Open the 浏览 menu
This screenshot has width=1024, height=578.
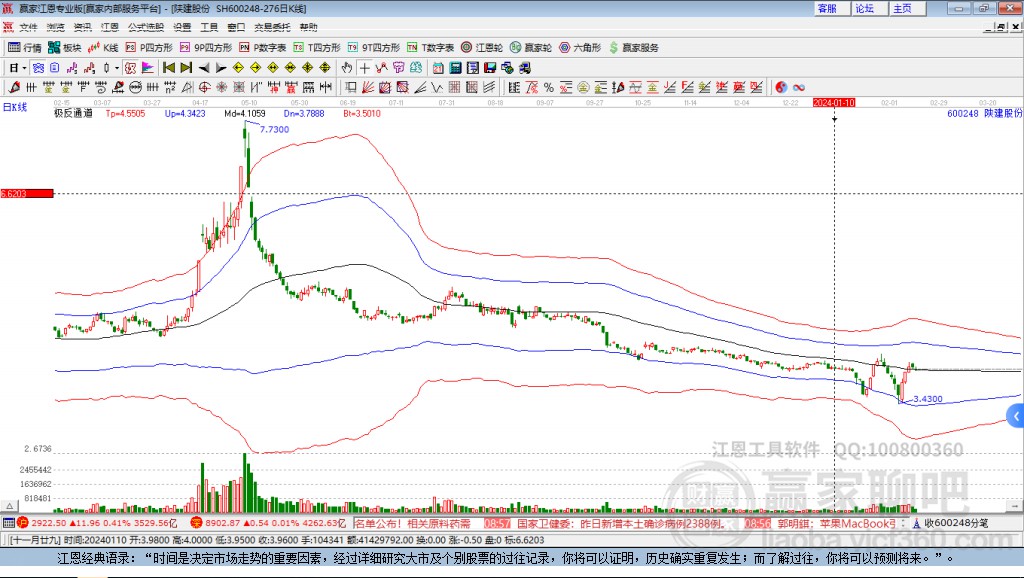click(56, 27)
